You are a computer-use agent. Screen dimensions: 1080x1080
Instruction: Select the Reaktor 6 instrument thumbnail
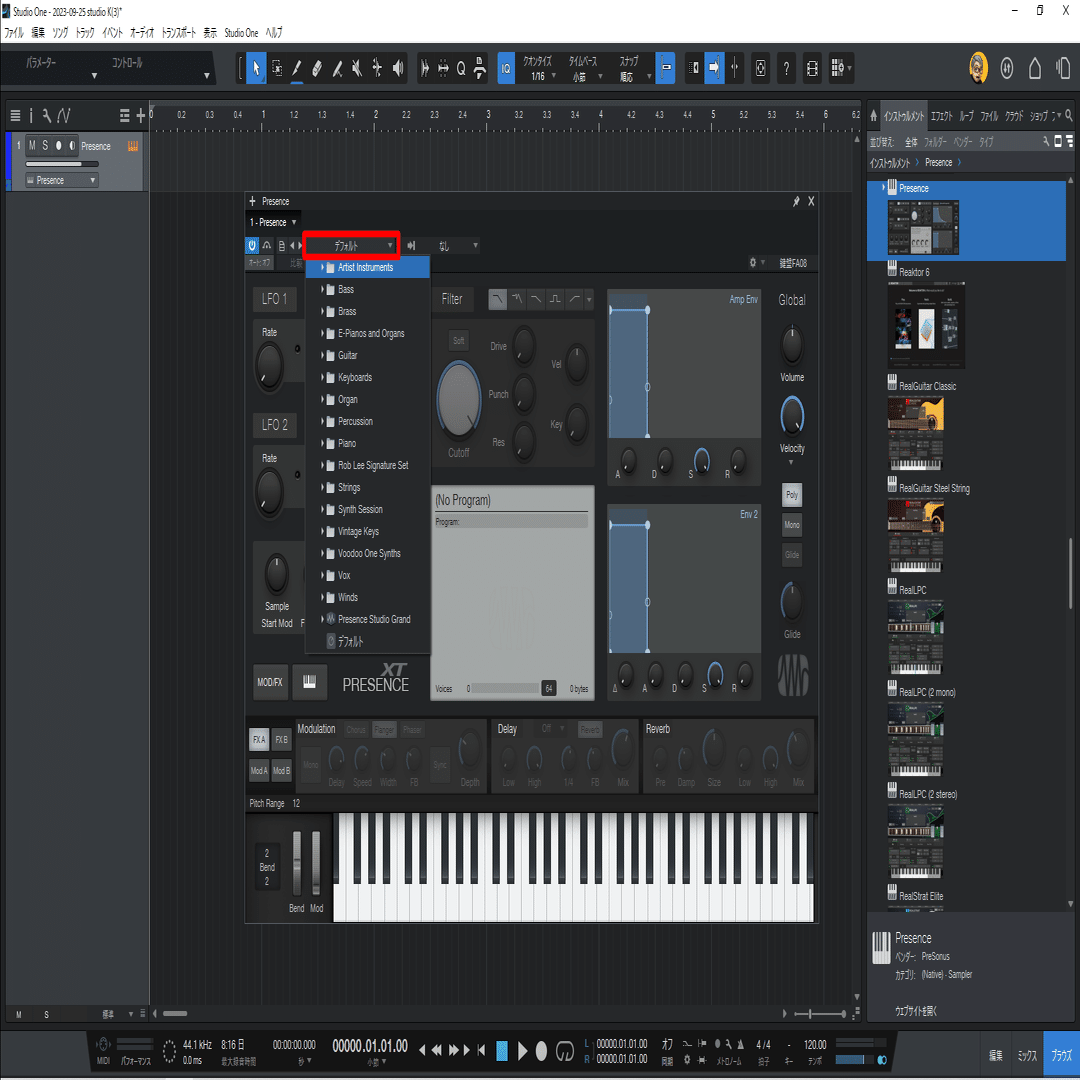(x=925, y=327)
